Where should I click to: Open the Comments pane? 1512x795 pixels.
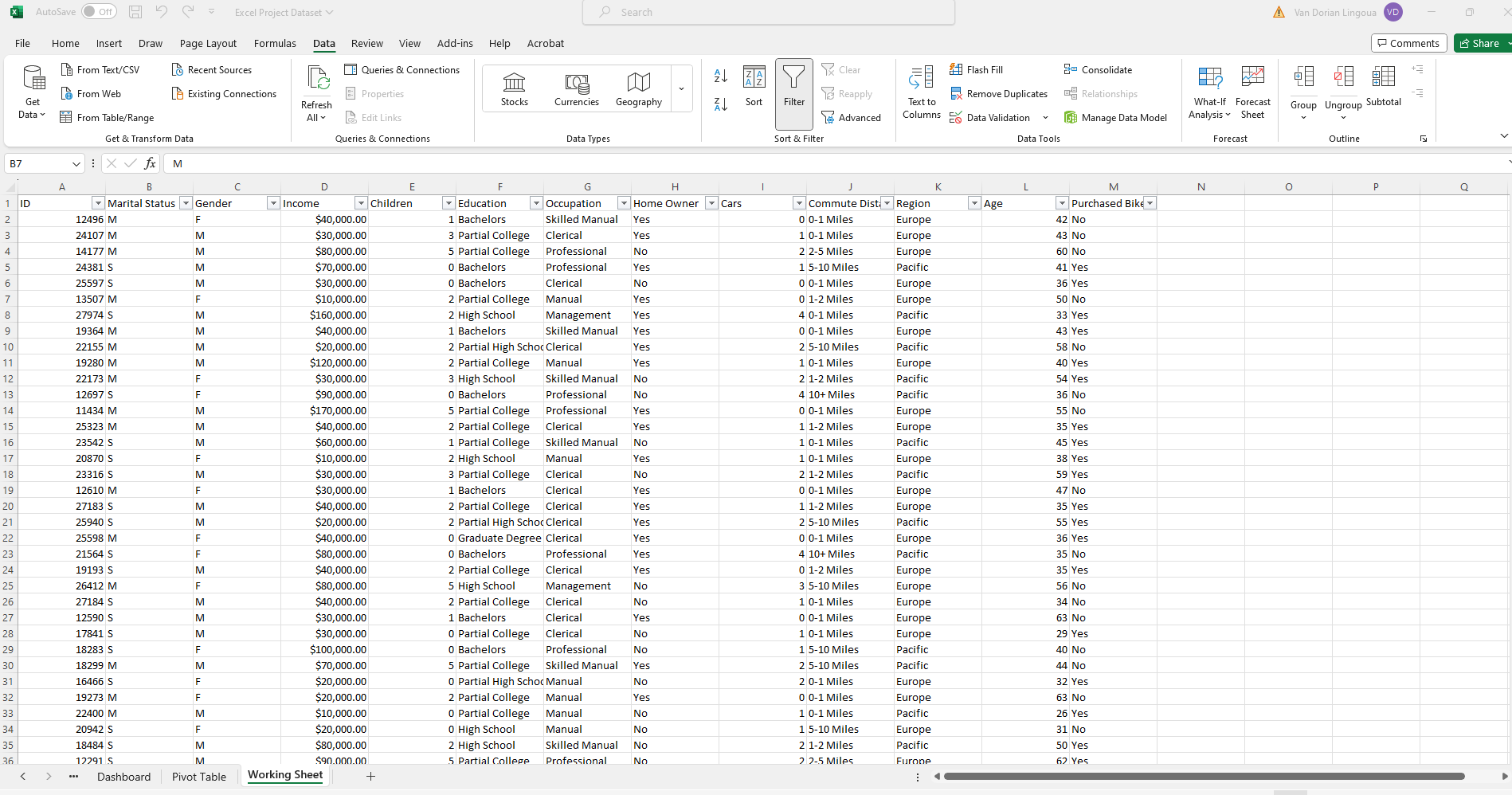coord(1408,43)
